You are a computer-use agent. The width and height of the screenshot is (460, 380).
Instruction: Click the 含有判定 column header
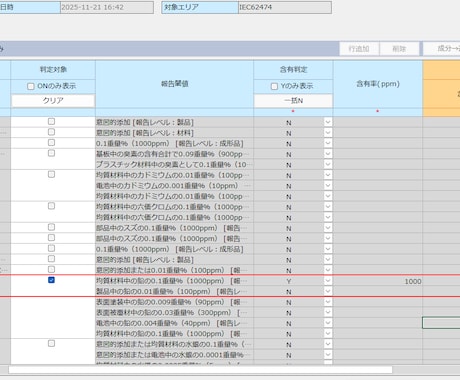(293, 69)
